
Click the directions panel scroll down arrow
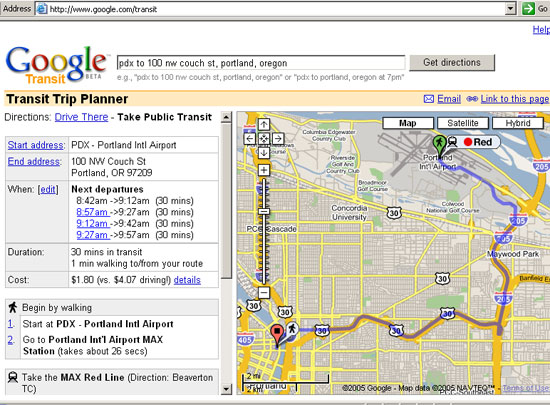tap(226, 389)
